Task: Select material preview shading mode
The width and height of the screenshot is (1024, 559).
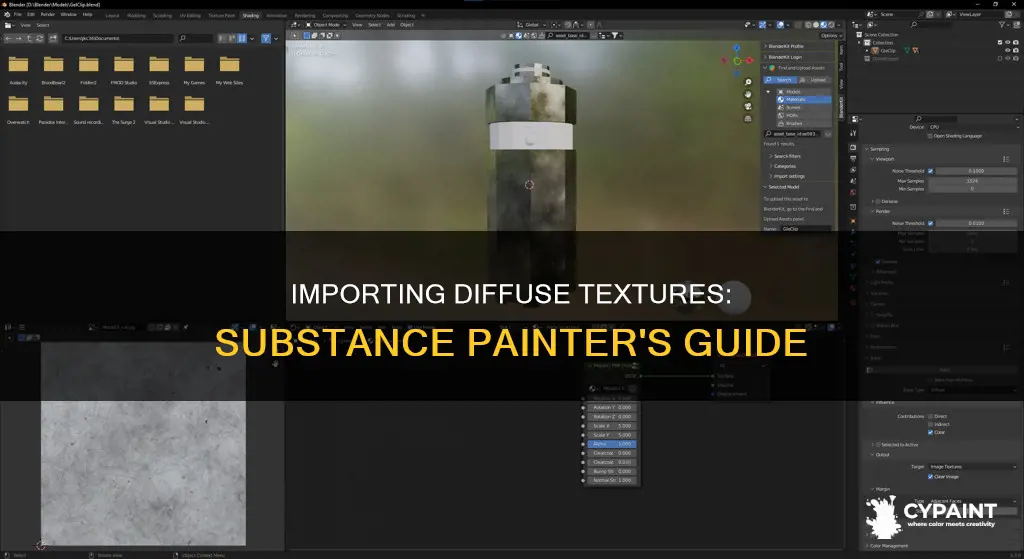Action: tap(824, 25)
